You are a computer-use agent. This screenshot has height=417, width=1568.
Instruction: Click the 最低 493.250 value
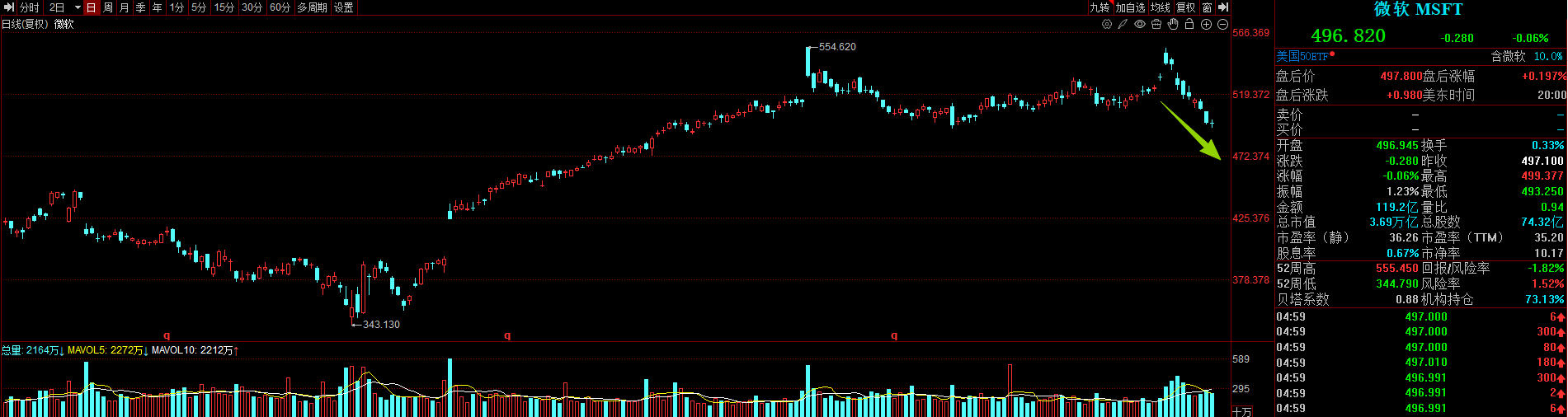click(x=1542, y=191)
